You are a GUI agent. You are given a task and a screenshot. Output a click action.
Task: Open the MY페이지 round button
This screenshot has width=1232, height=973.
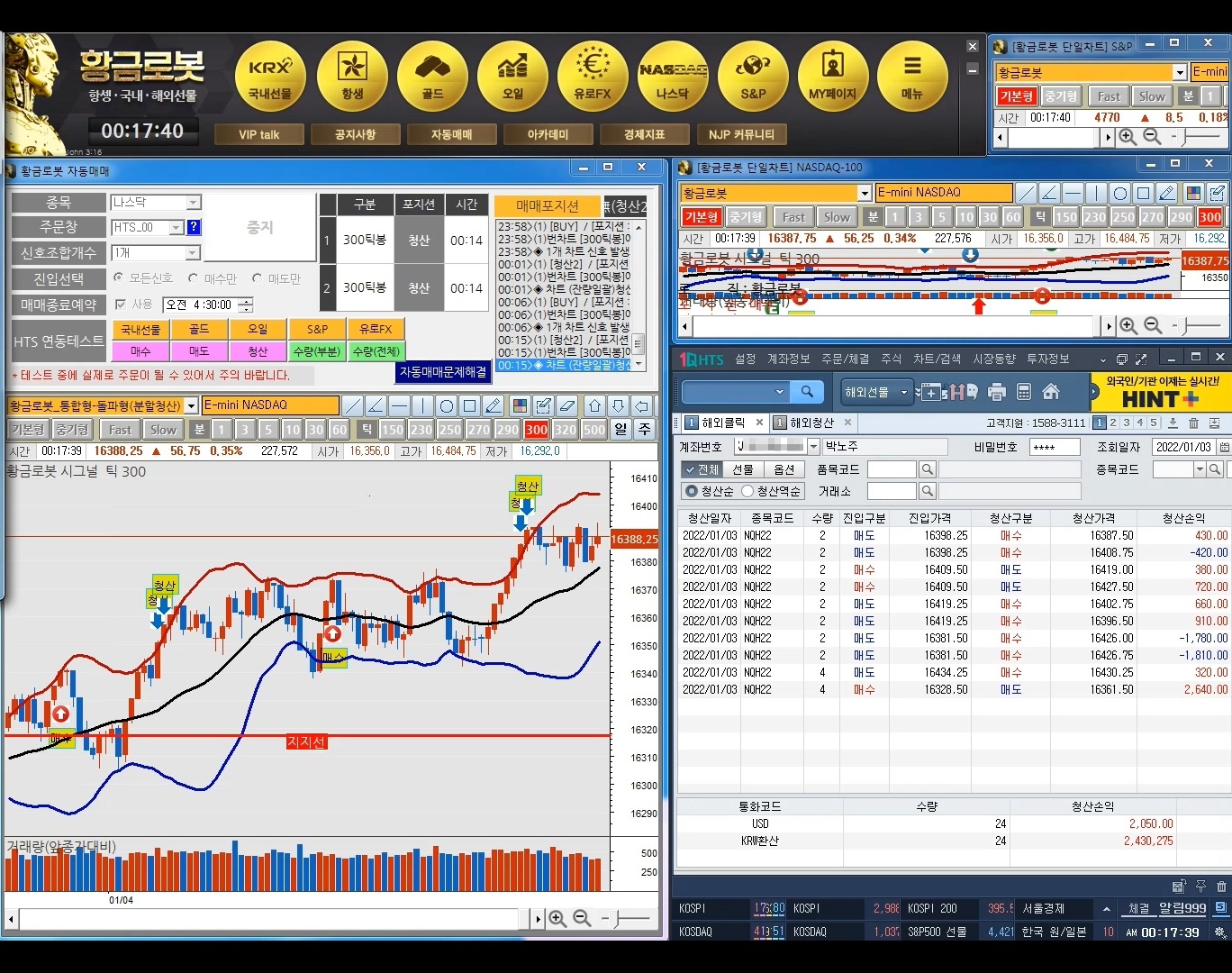point(833,77)
